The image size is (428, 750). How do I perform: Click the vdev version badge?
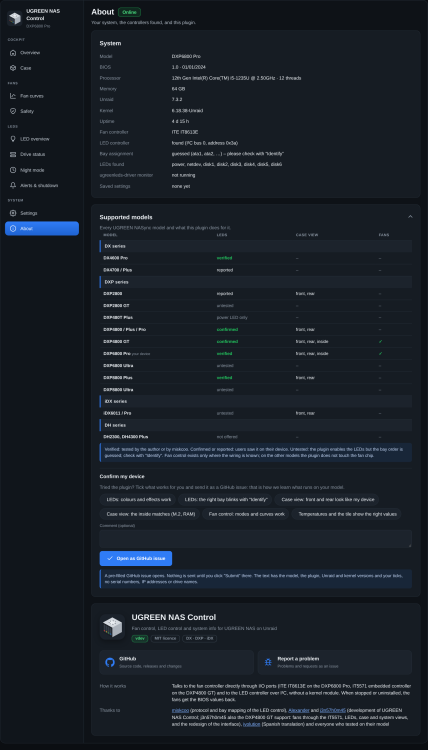click(x=140, y=639)
